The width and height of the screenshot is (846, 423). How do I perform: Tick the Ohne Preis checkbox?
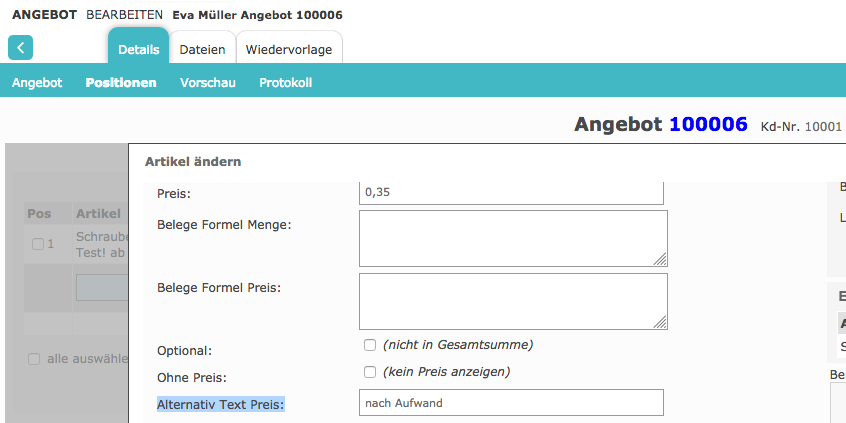click(370, 372)
